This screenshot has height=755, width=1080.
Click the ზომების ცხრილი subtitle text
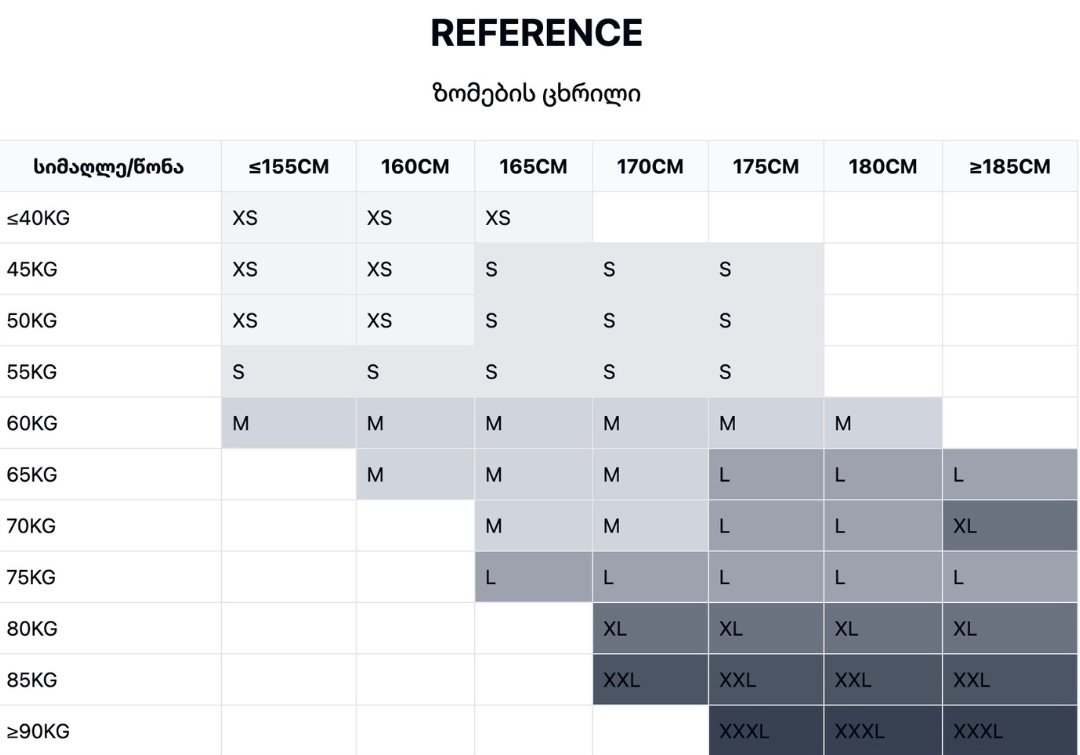pyautogui.click(x=536, y=94)
